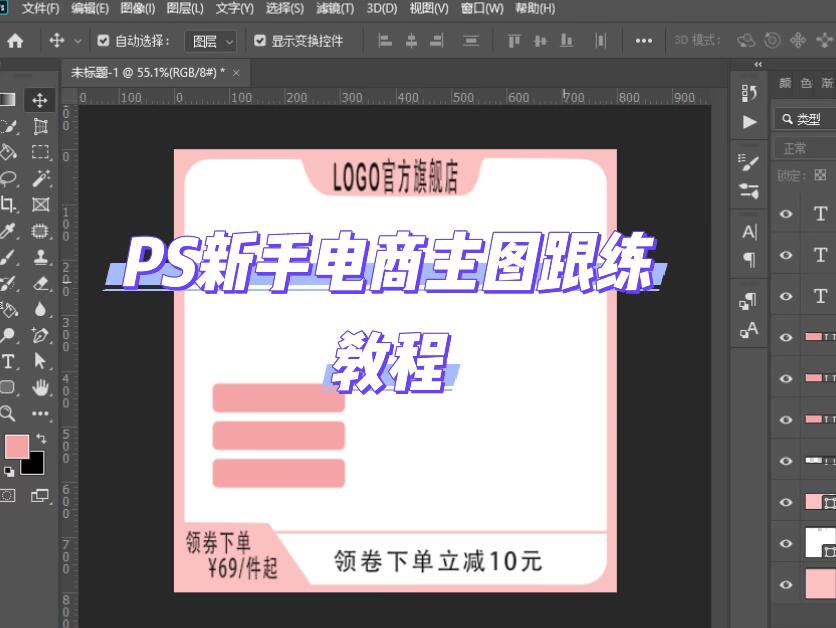This screenshot has width=836, height=628.
Task: Hide the topmost text layer
Action: (786, 214)
